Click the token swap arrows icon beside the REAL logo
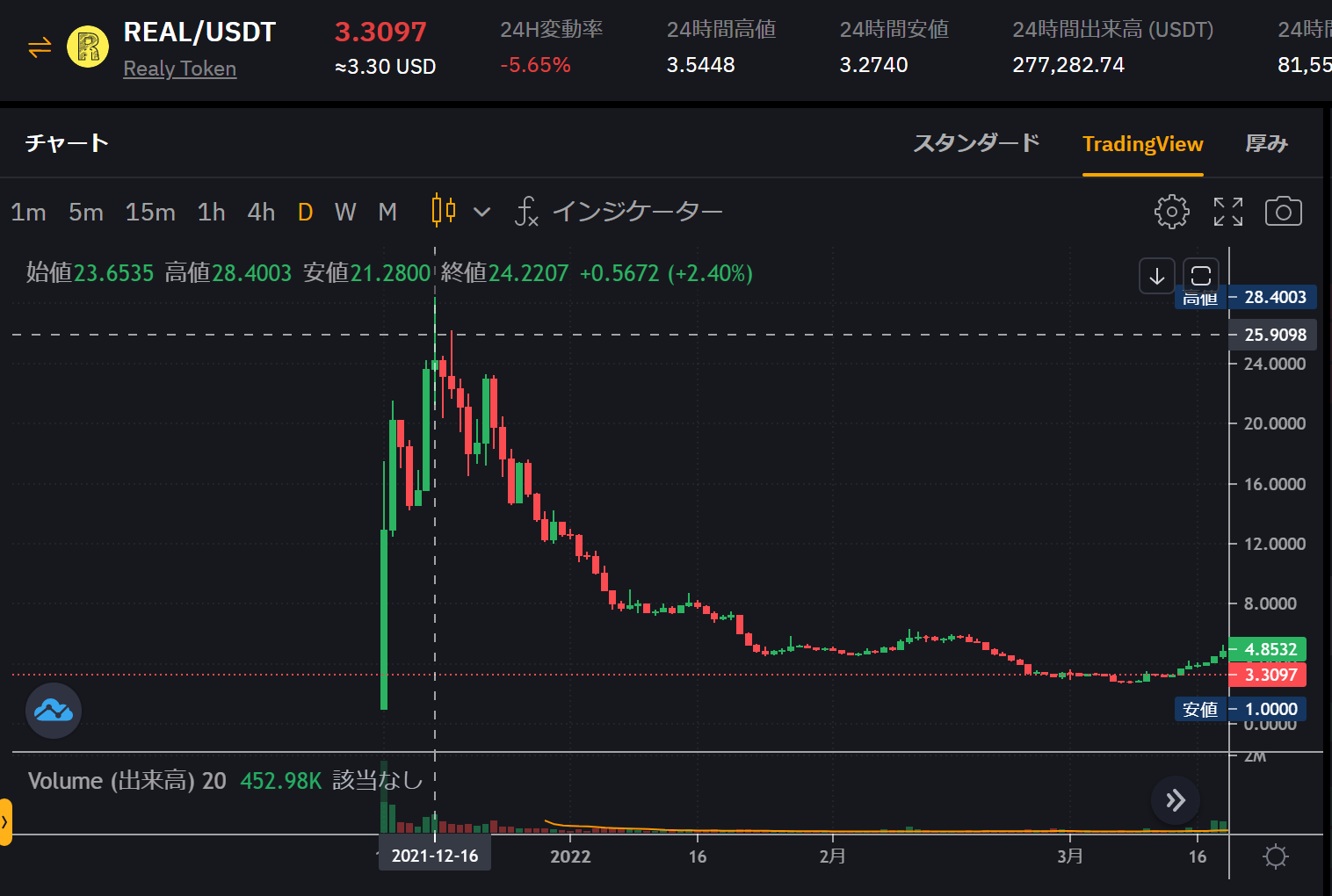Screen dimensions: 1332x896 (x=39, y=47)
